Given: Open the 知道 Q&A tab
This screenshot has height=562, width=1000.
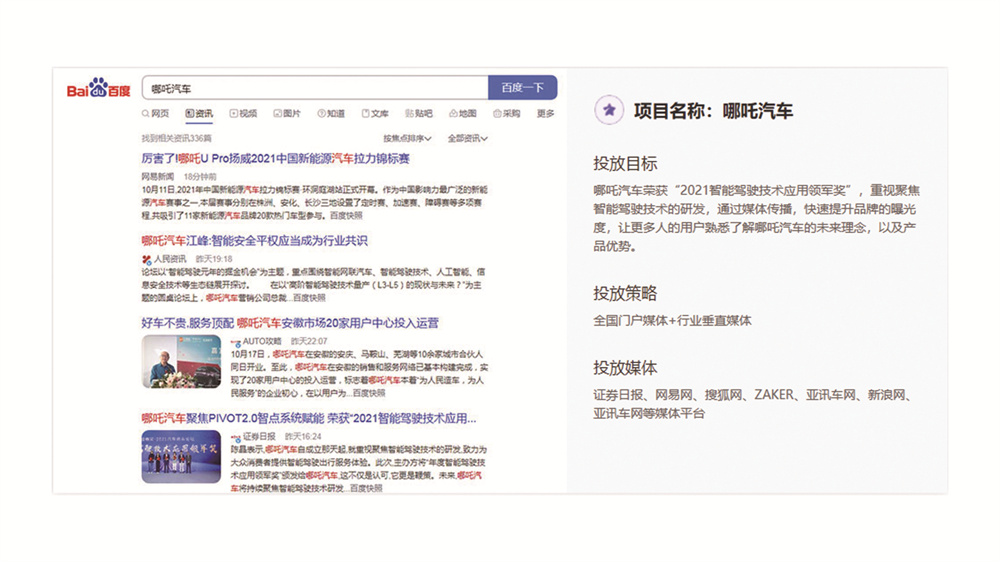Looking at the screenshot, I should pyautogui.click(x=331, y=114).
